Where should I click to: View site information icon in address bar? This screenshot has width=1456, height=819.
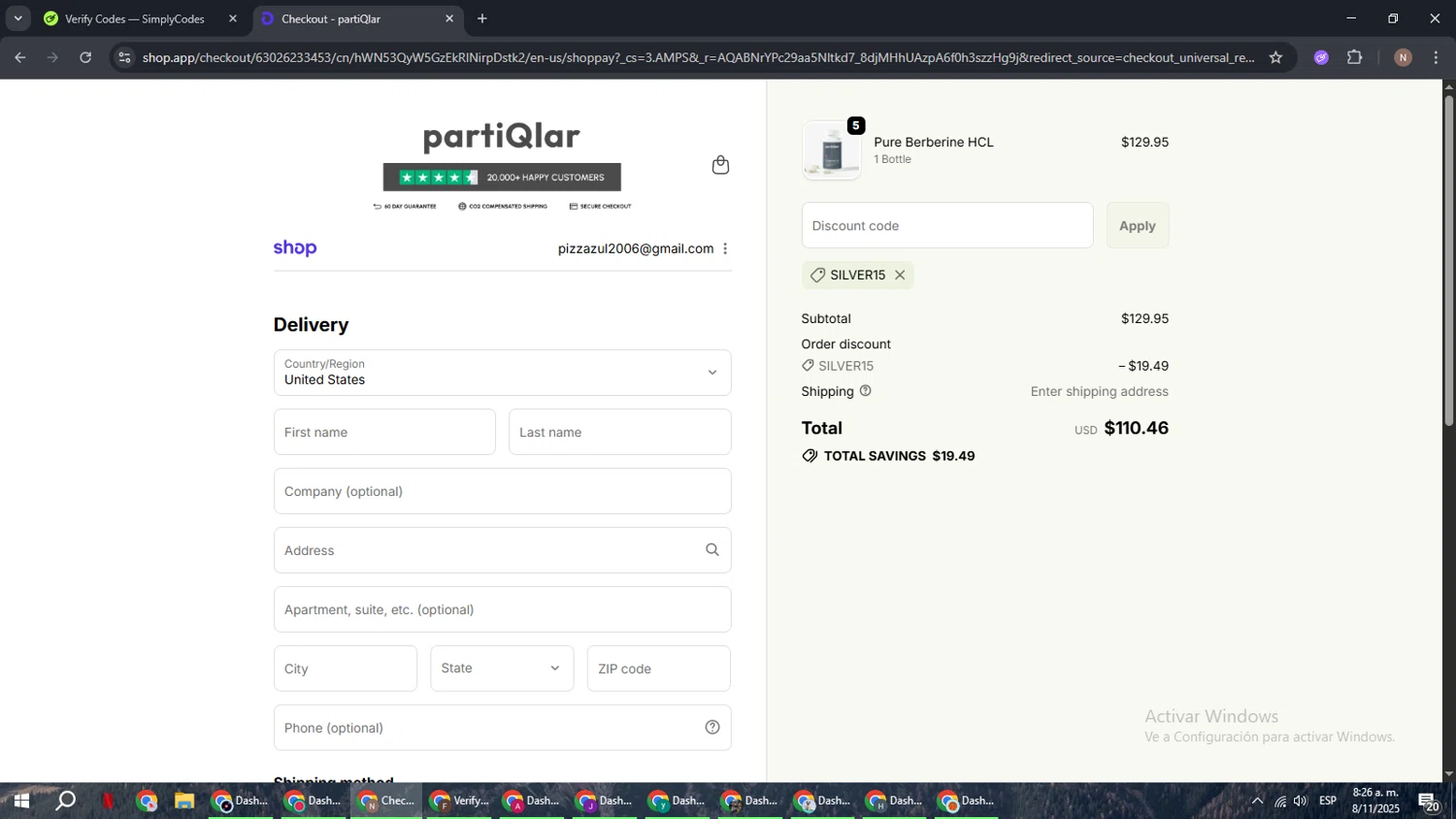124,57
